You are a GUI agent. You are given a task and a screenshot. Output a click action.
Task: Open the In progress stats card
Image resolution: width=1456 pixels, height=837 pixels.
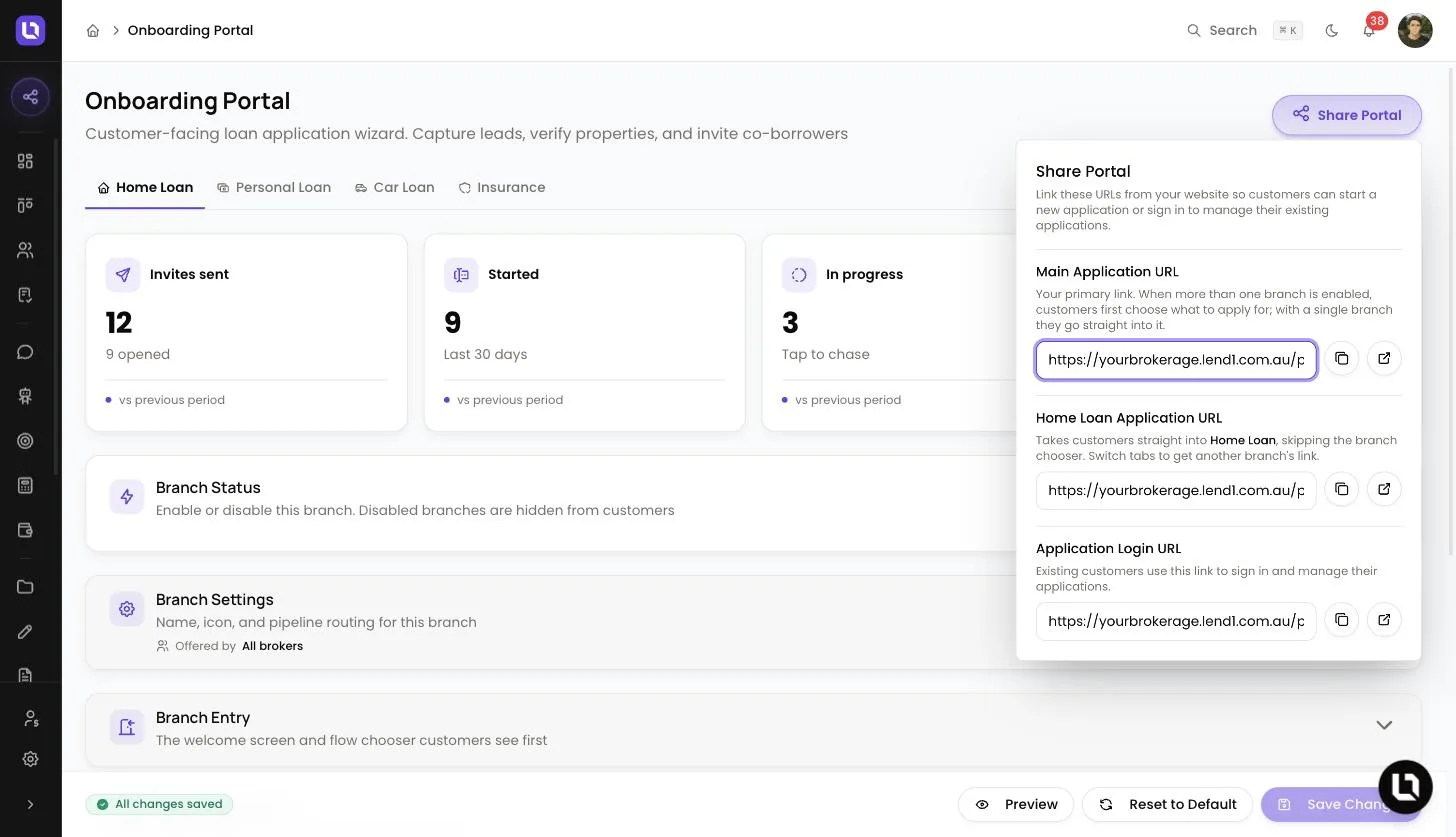pyautogui.click(x=889, y=333)
